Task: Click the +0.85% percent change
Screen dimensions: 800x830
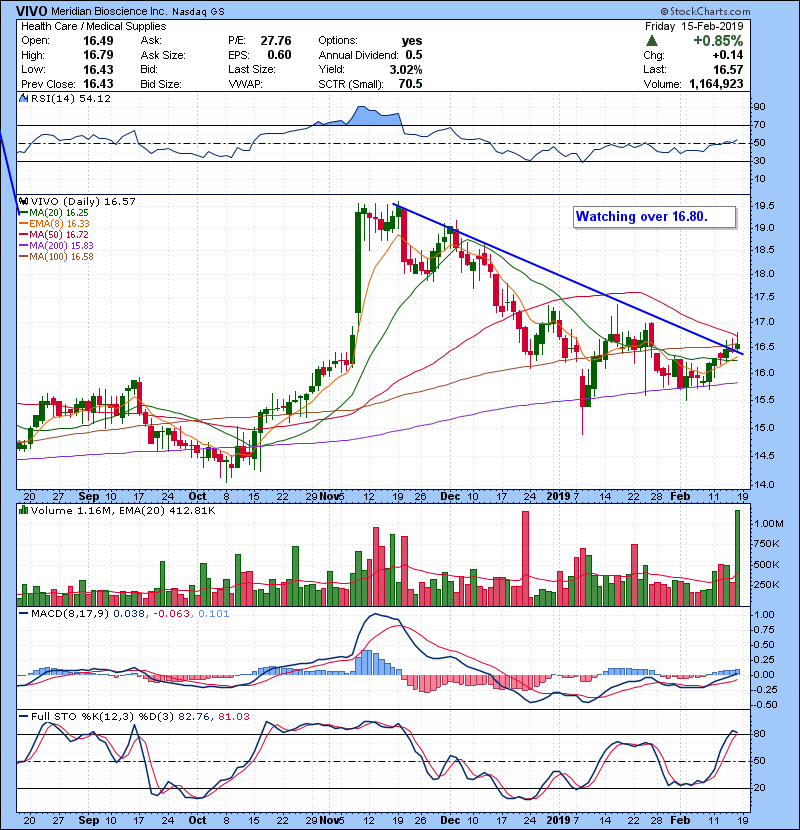Action: coord(718,41)
